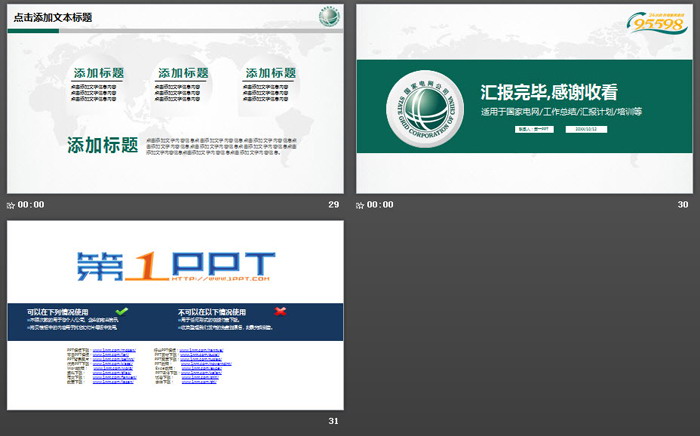Click slide number 31 label

point(333,421)
